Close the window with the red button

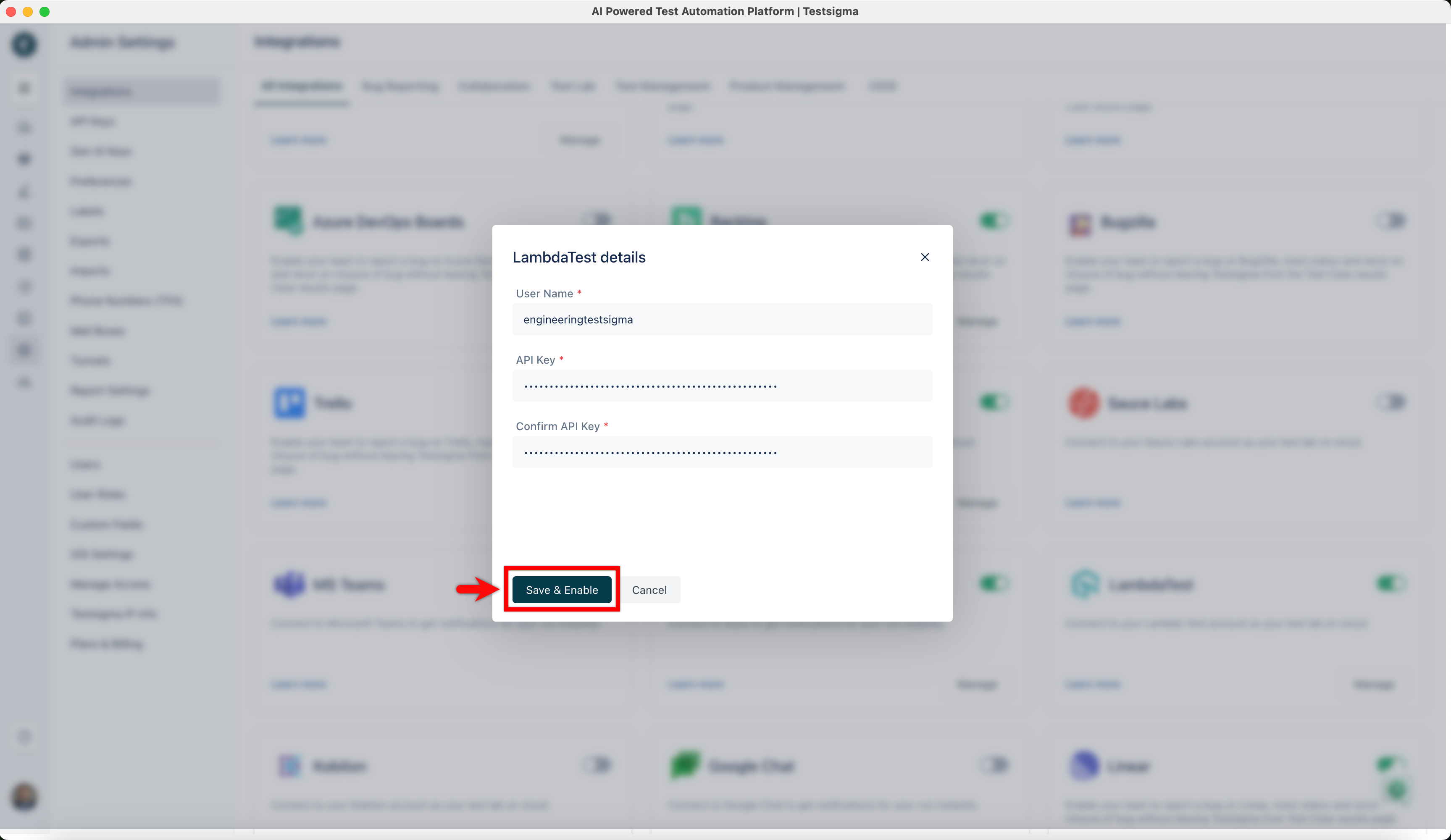pos(11,11)
